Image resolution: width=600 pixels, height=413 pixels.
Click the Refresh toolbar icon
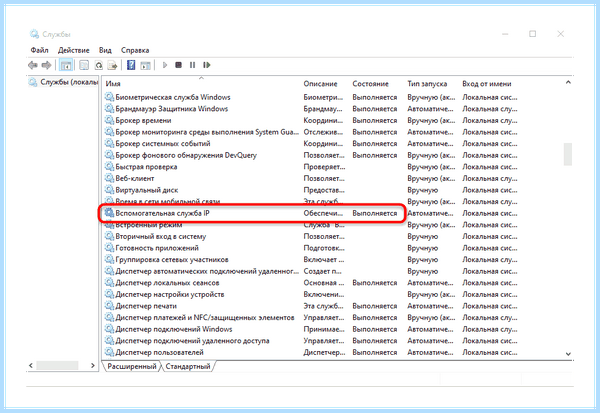coord(98,65)
